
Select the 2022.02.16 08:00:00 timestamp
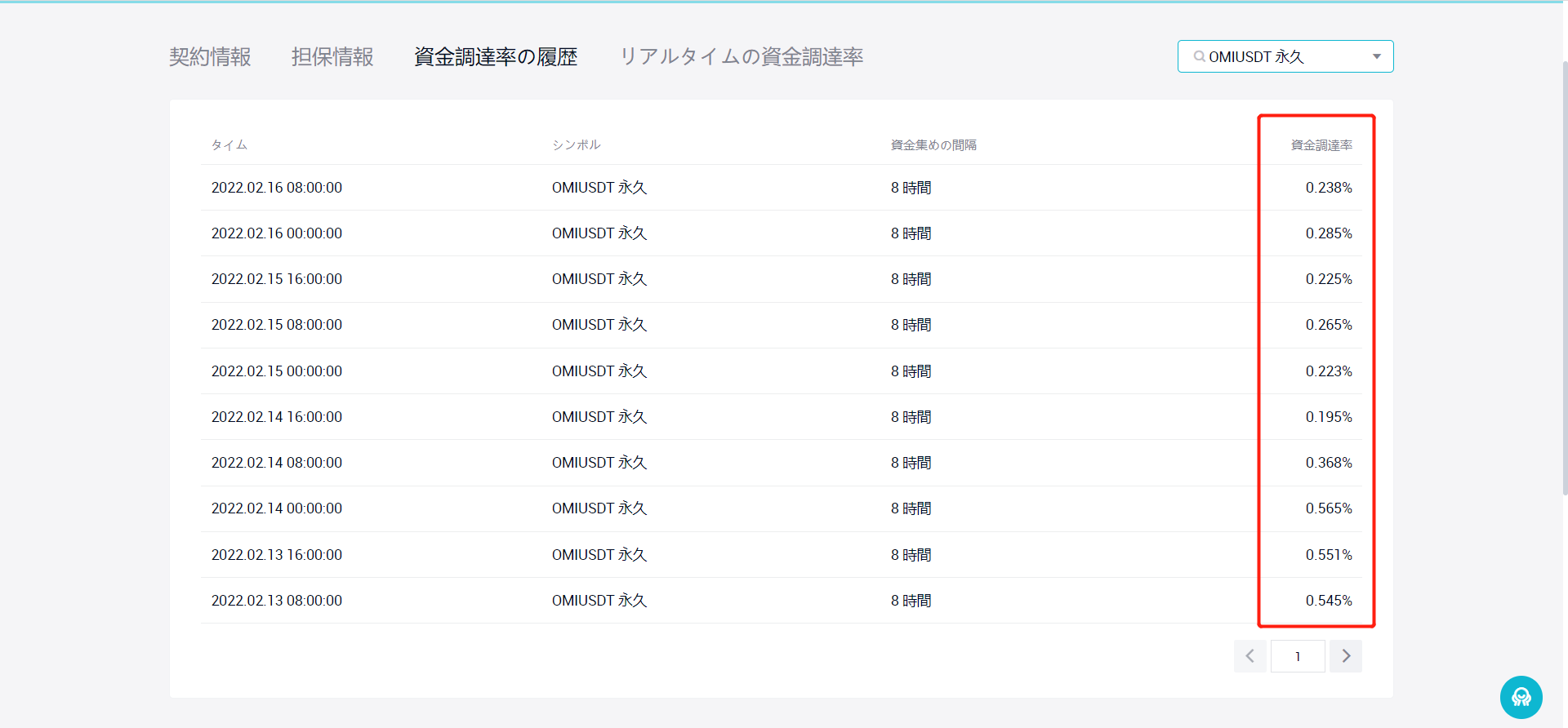[277, 188]
